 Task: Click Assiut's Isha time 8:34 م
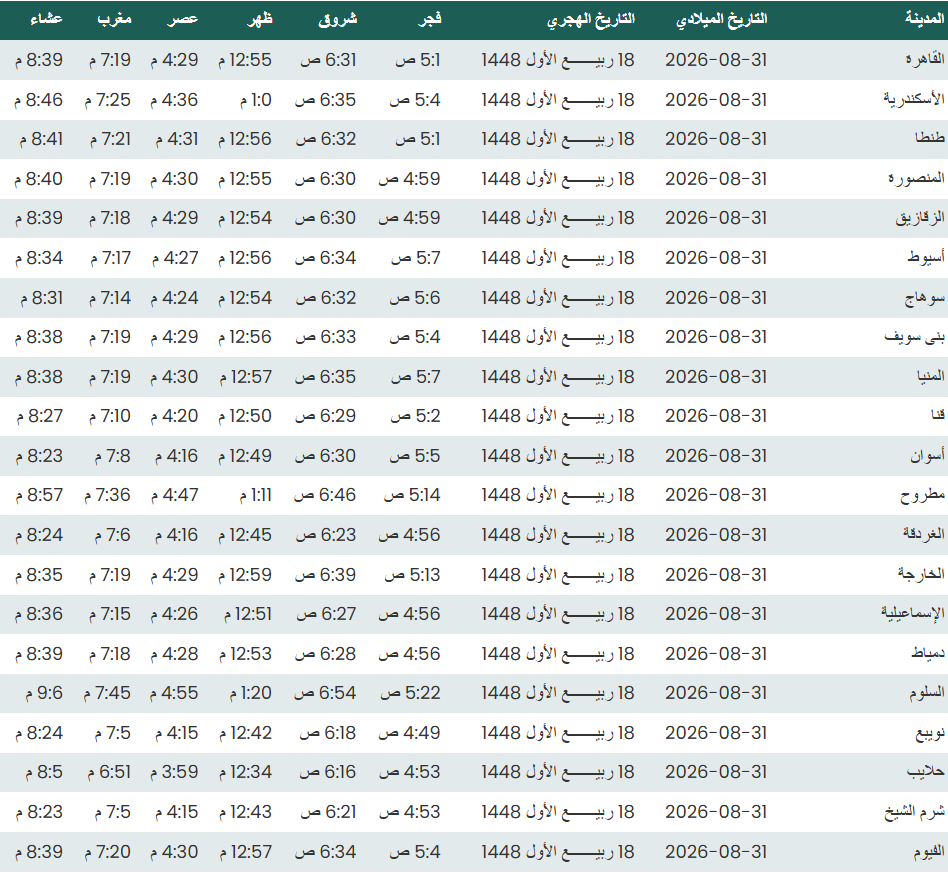point(39,258)
